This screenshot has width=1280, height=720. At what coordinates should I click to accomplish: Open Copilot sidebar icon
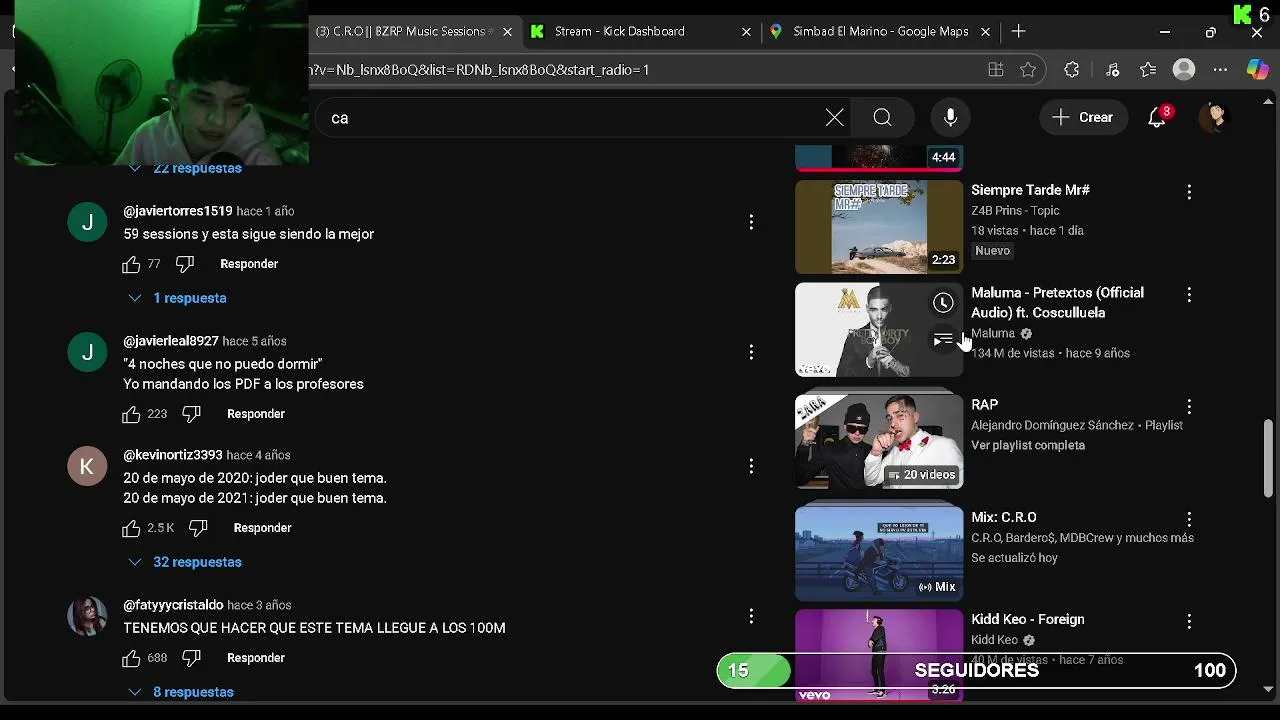[x=1257, y=70]
